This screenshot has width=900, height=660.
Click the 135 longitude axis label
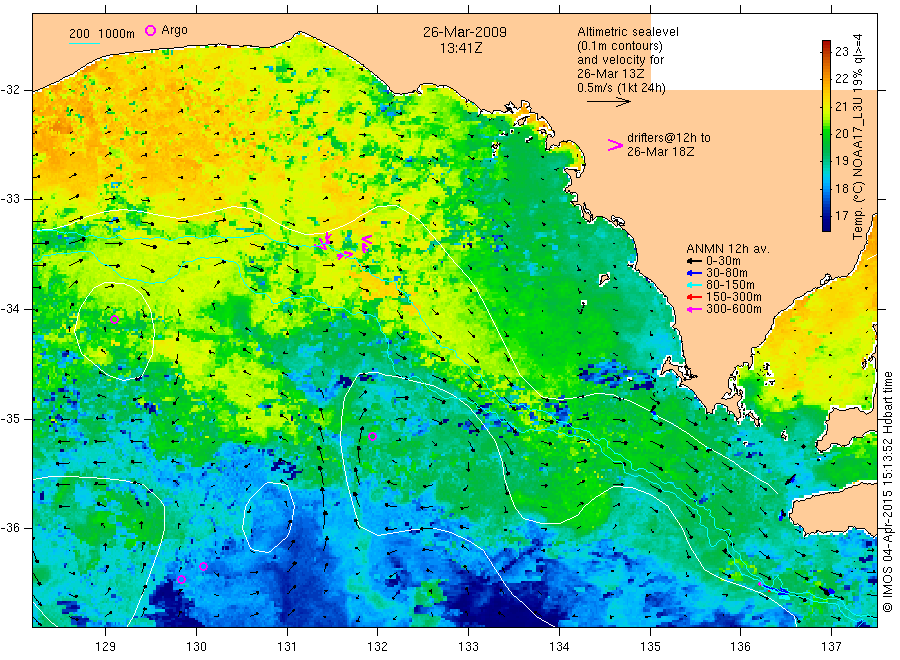(x=650, y=647)
